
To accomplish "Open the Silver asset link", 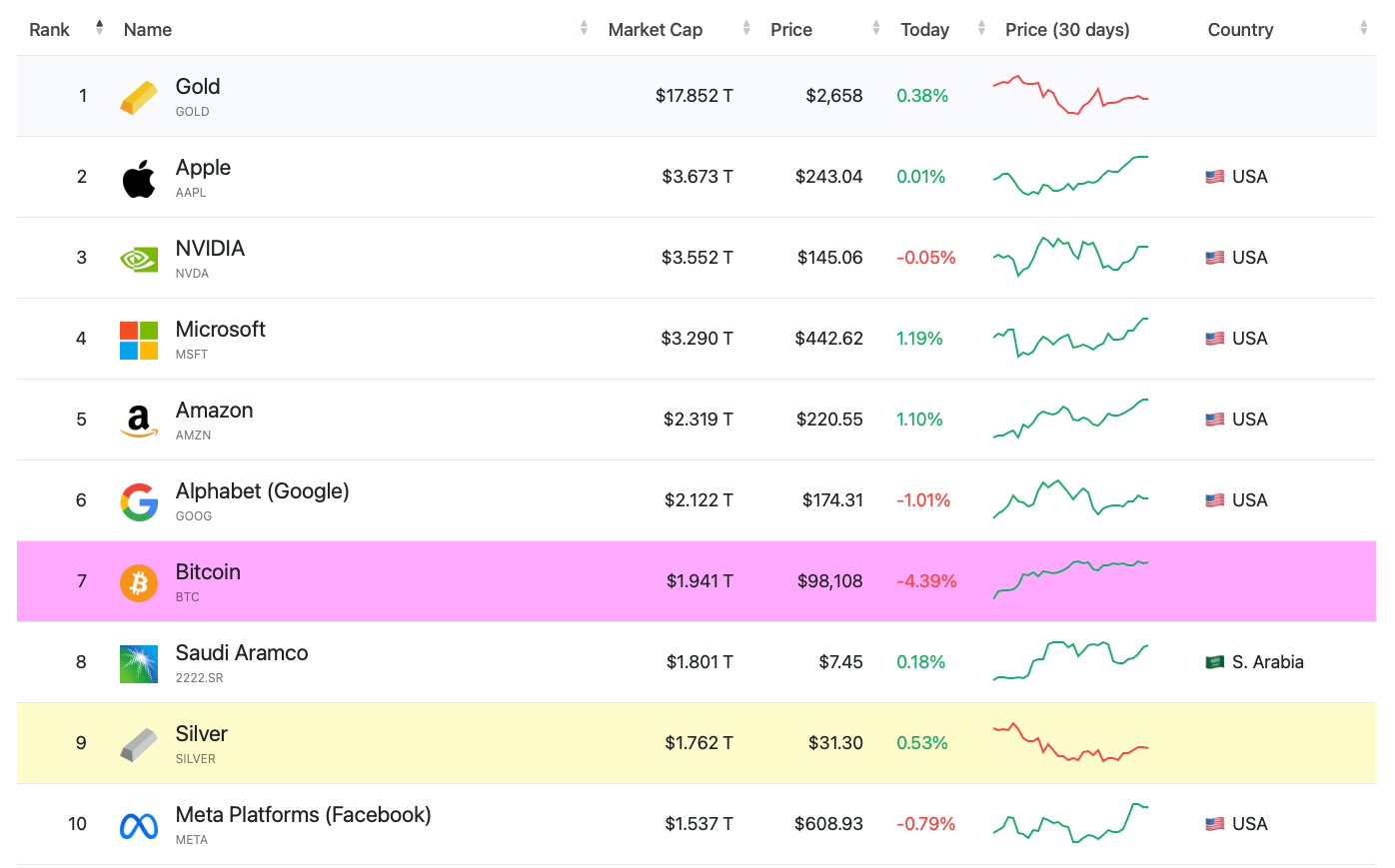I will pos(202,734).
